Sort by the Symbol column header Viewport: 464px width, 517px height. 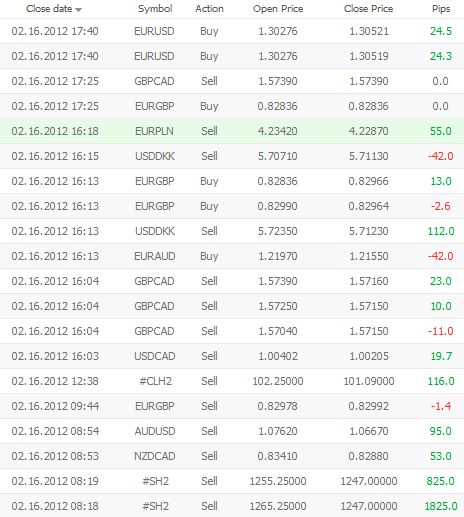pyautogui.click(x=155, y=9)
